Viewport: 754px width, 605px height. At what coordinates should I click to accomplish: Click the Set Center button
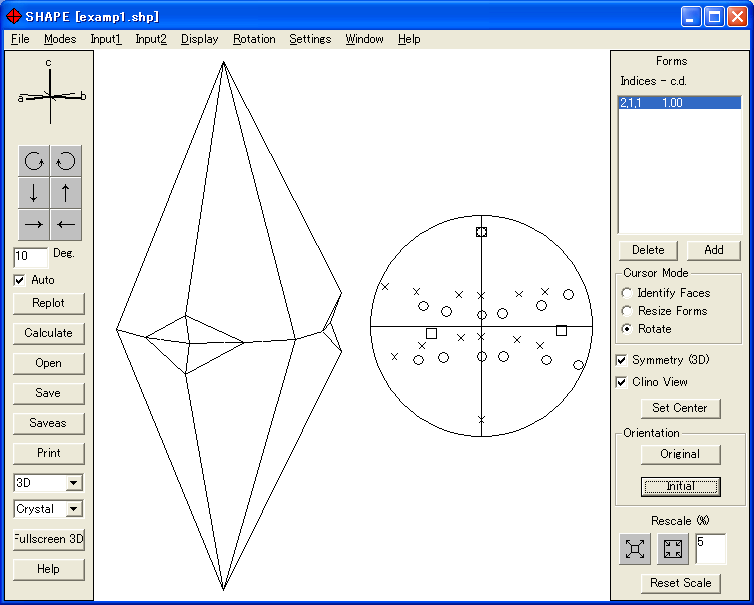680,408
